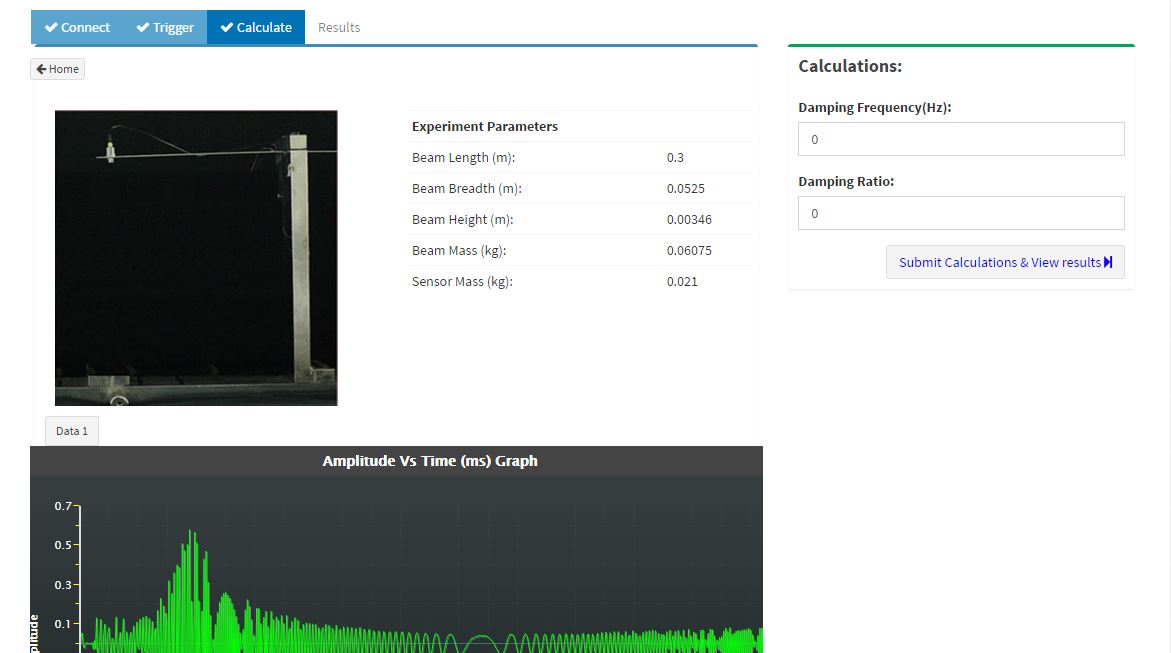Click the cantilever beam experiment image
The width and height of the screenshot is (1171, 653).
(196, 258)
